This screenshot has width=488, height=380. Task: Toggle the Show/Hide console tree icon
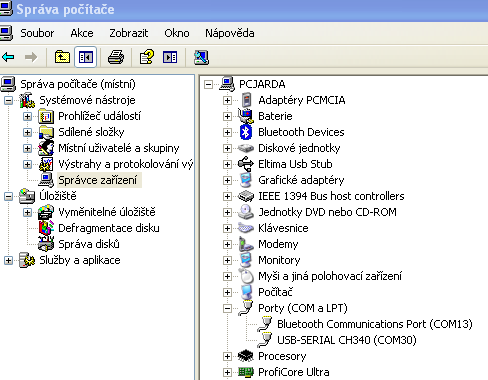click(x=86, y=57)
